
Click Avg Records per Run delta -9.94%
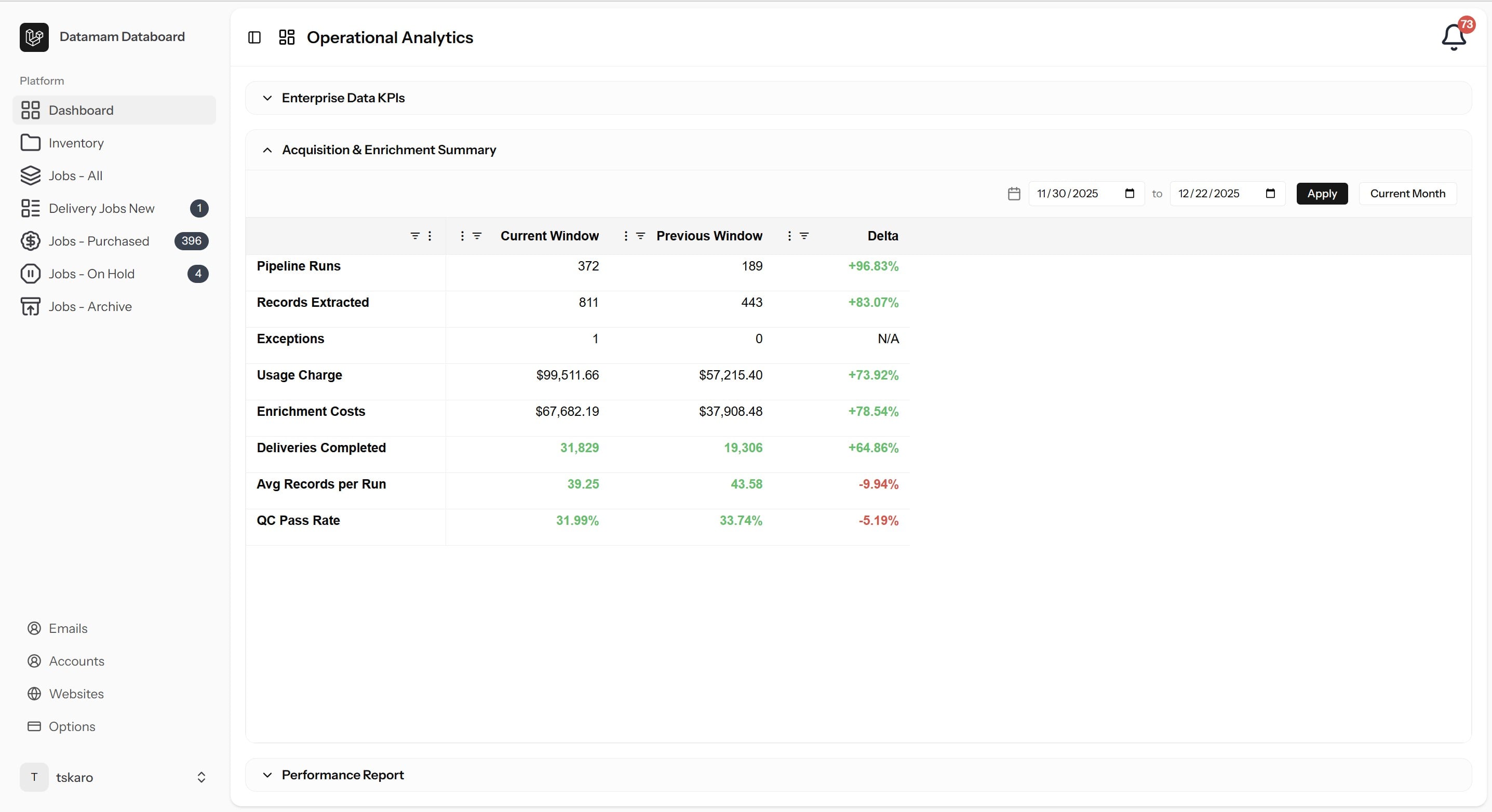pos(878,484)
